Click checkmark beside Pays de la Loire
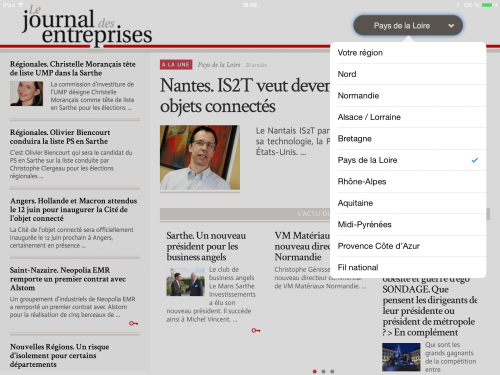Image resolution: width=500 pixels, height=375 pixels. coord(475,160)
